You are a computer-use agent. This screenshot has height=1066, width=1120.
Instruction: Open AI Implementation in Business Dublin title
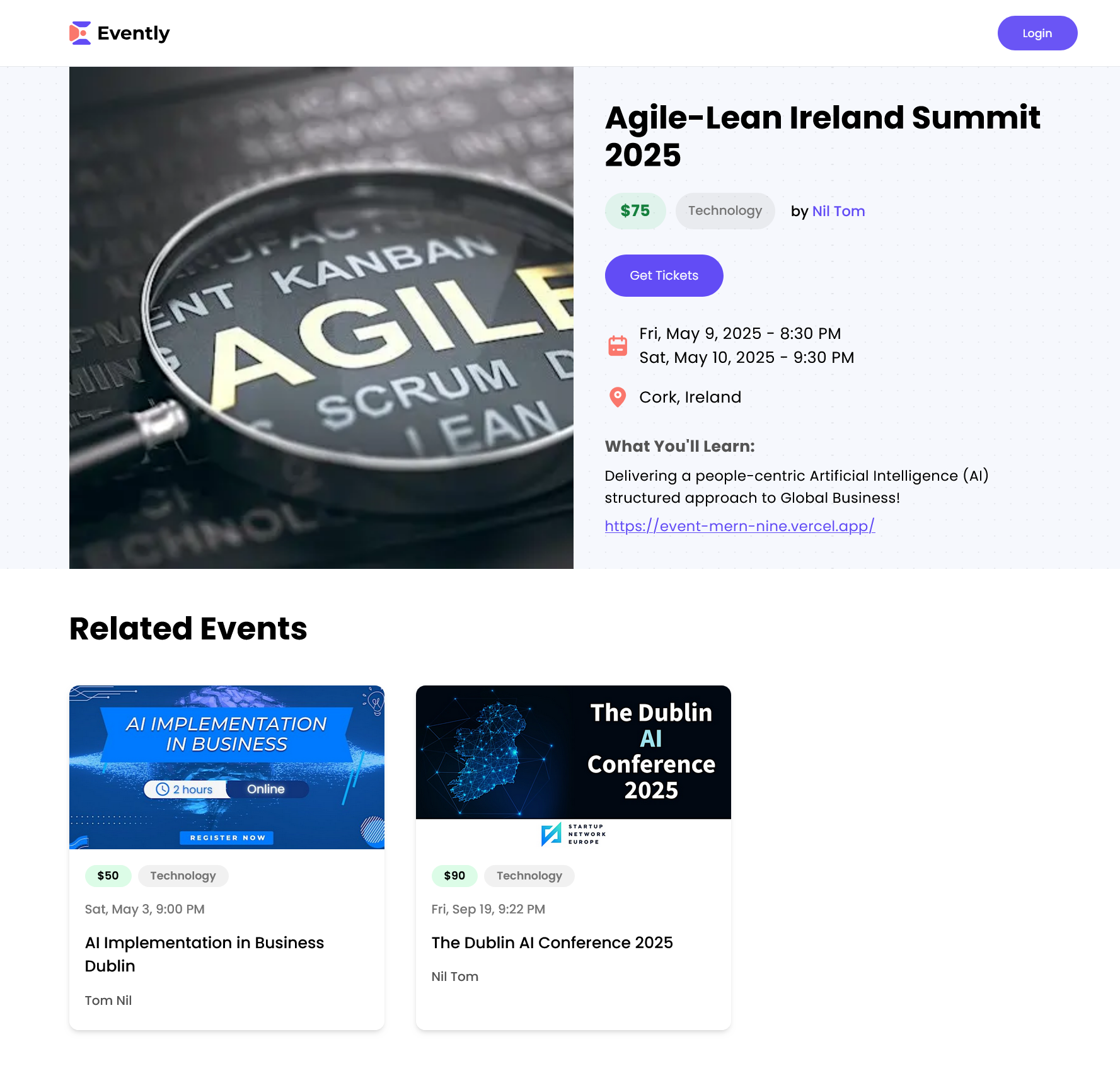click(204, 954)
